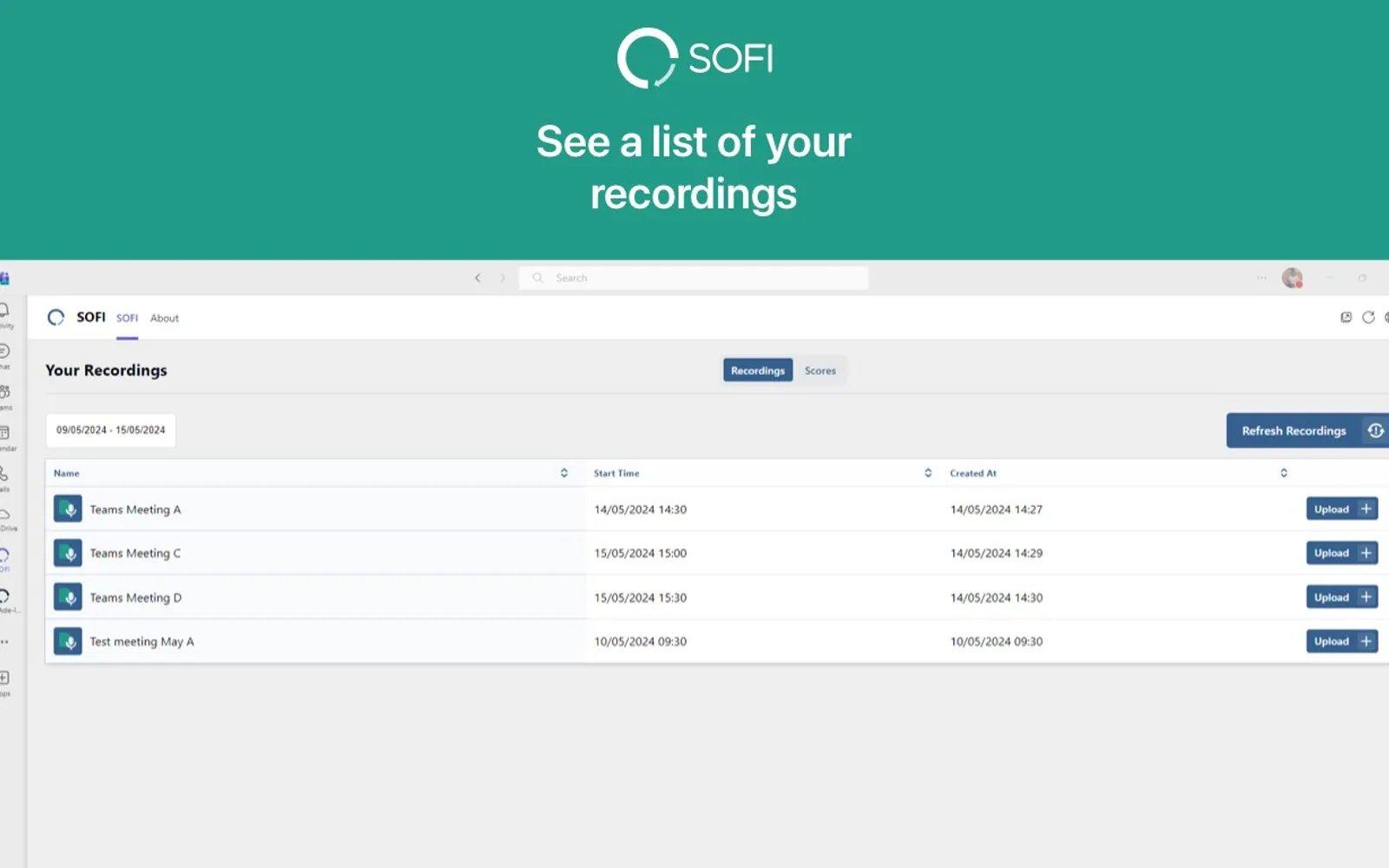Image resolution: width=1389 pixels, height=868 pixels.
Task: Open the date range picker 09/05/2024 - 15/05/2024
Action: coord(110,430)
